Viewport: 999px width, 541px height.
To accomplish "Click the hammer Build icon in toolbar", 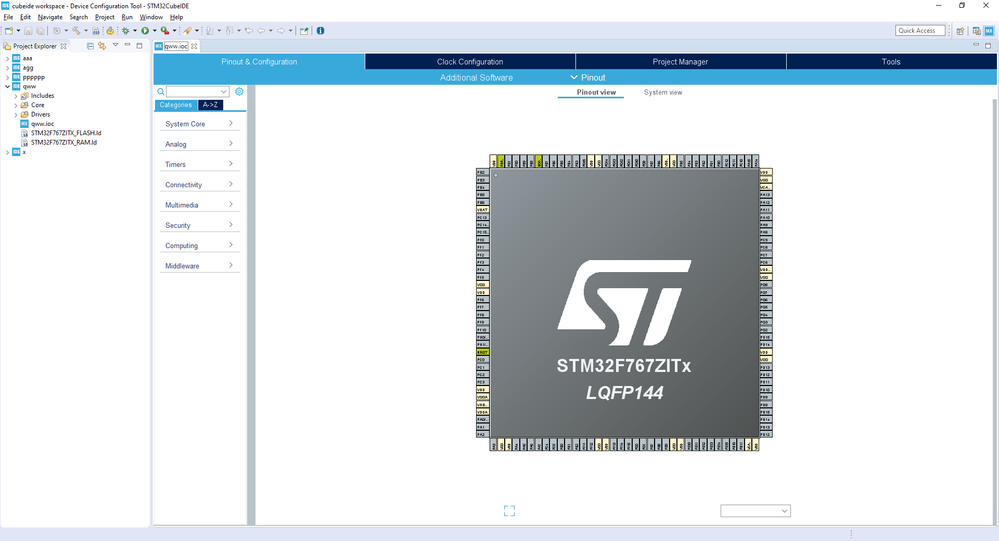I will point(76,31).
